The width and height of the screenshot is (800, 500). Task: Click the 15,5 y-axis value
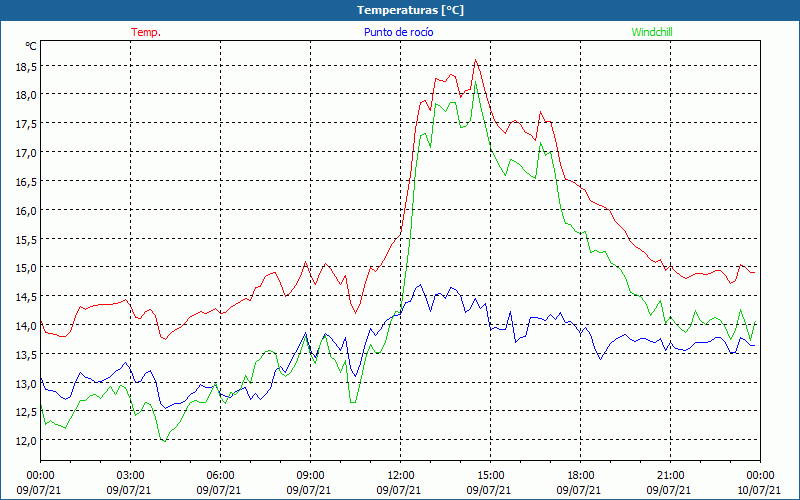pyautogui.click(x=26, y=239)
